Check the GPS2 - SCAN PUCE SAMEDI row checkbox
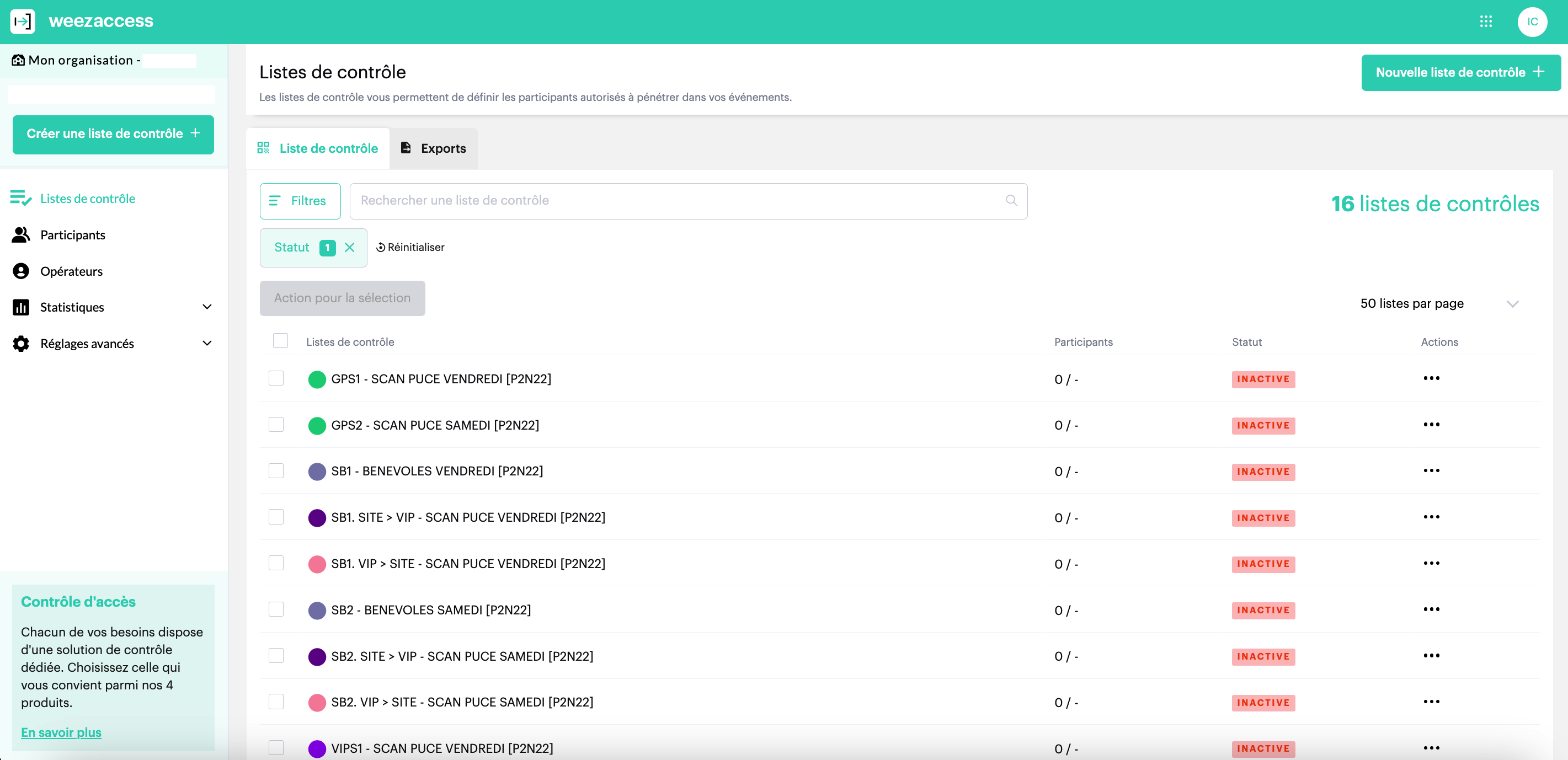The height and width of the screenshot is (760, 1568). [x=276, y=425]
